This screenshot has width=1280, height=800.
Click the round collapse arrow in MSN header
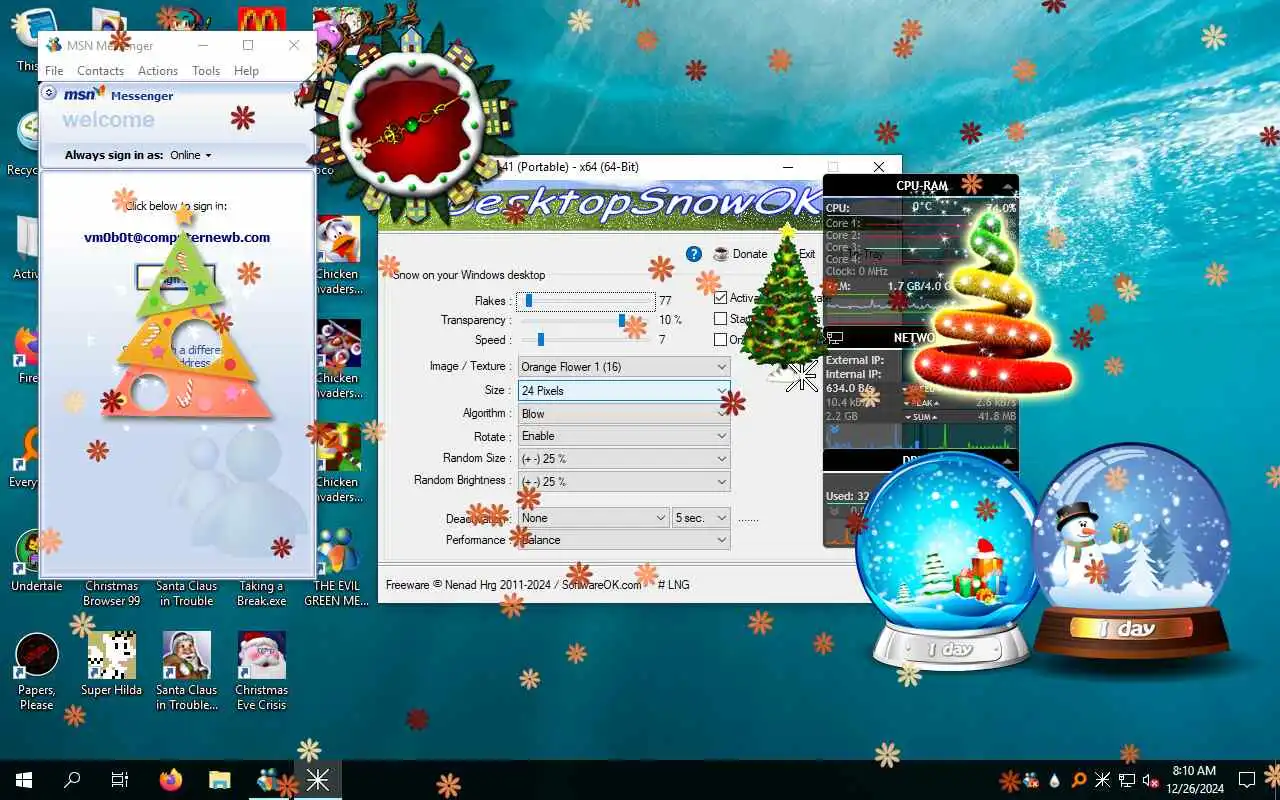[x=50, y=93]
